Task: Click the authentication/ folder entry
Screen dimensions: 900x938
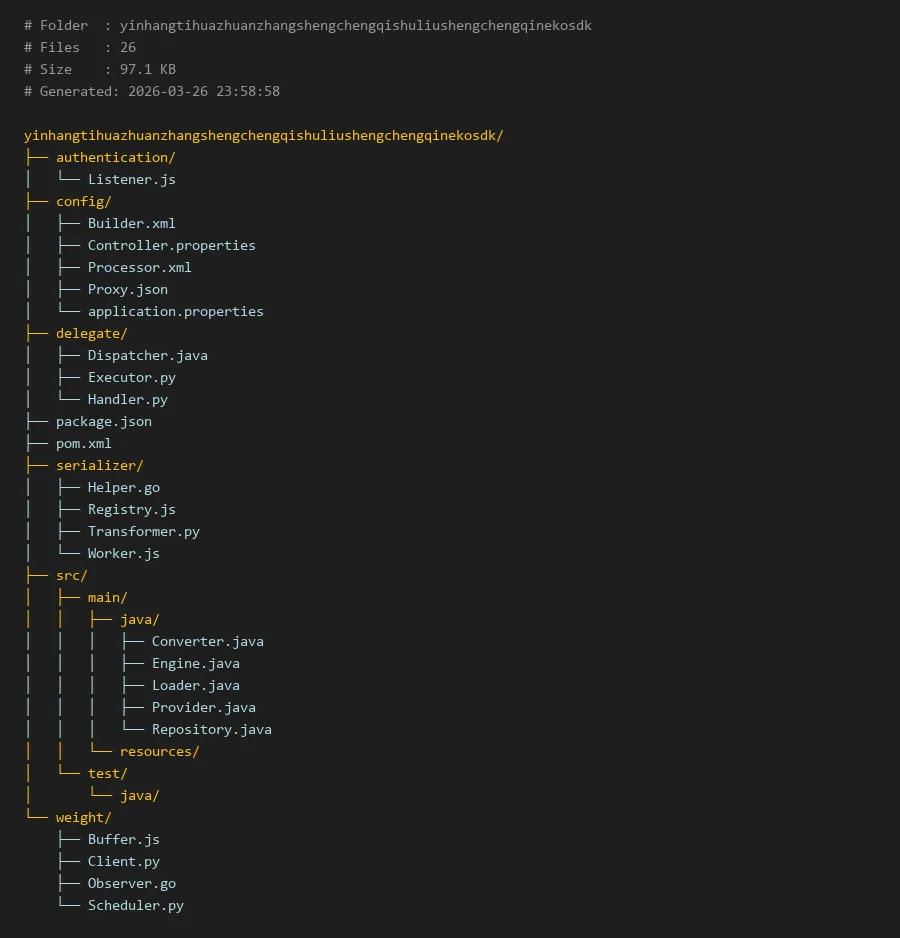Action: (x=115, y=157)
